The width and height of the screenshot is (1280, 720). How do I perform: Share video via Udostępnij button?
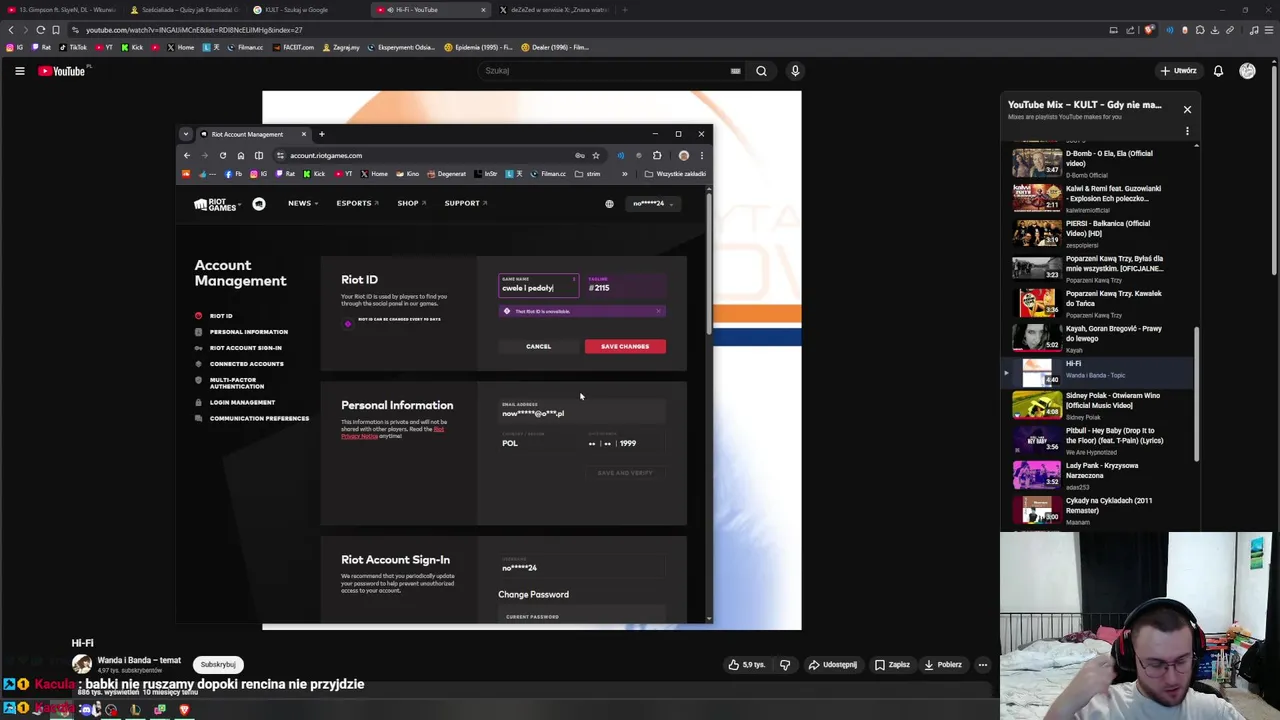(x=833, y=665)
